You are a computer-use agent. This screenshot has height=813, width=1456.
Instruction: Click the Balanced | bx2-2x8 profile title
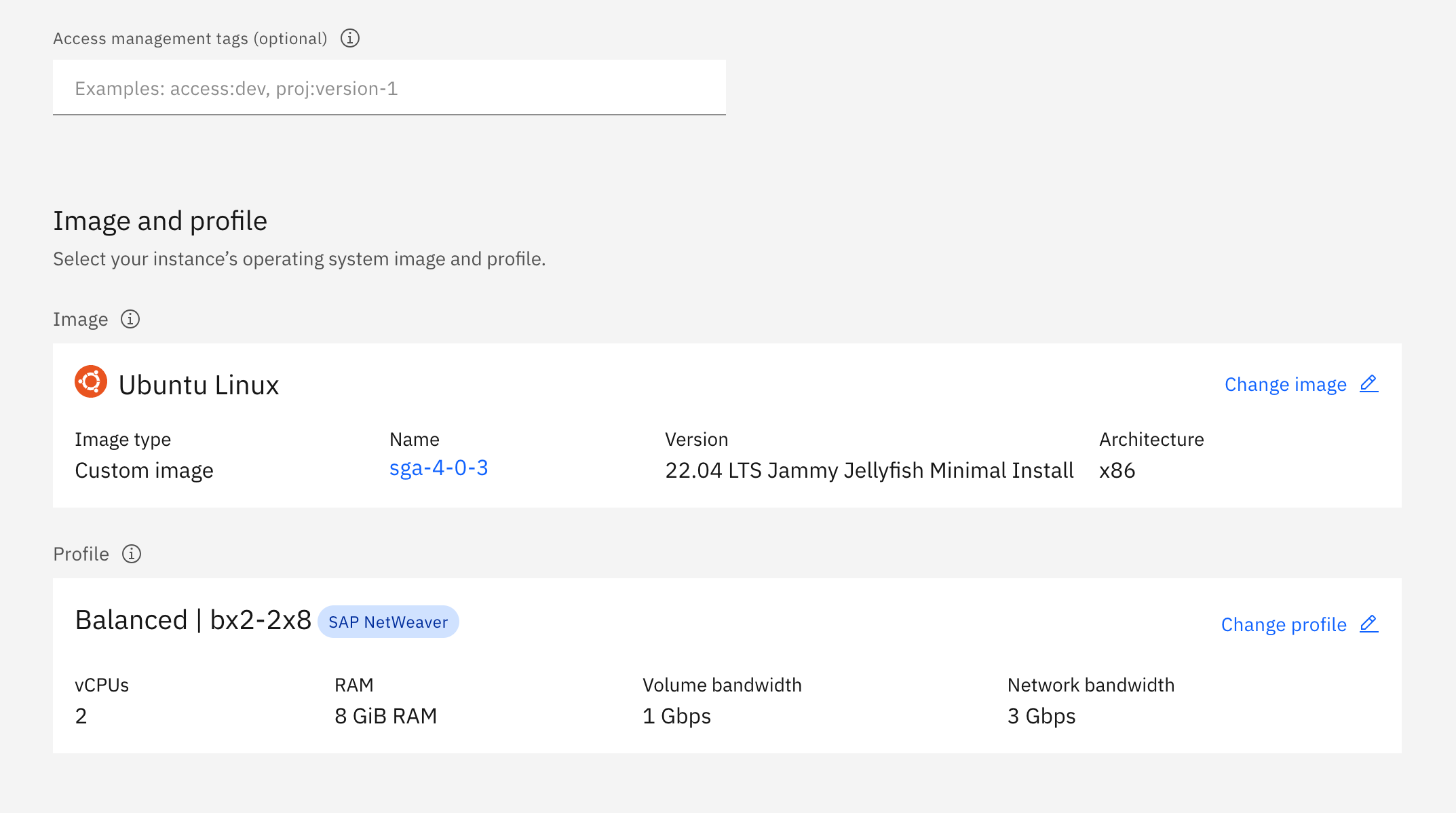coord(193,619)
